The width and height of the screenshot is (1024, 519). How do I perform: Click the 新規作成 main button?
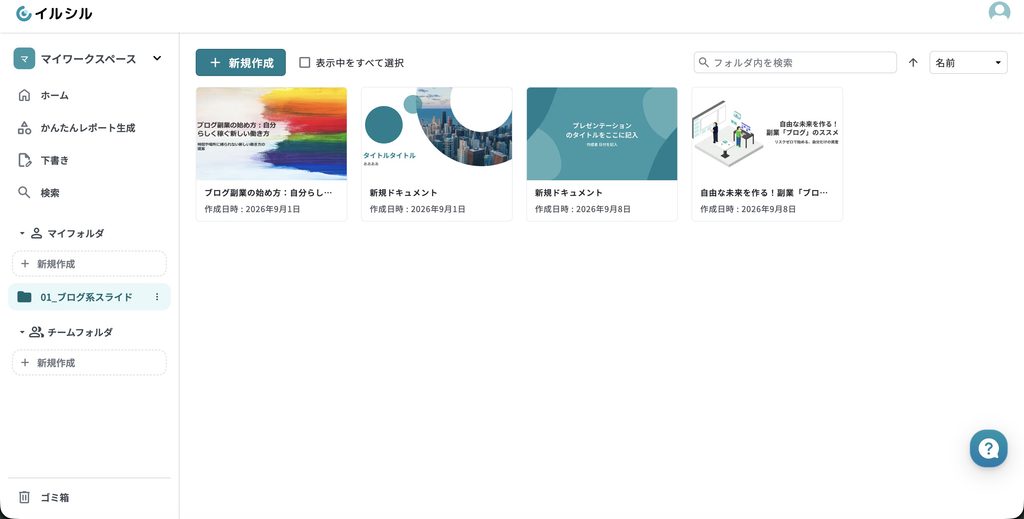240,63
